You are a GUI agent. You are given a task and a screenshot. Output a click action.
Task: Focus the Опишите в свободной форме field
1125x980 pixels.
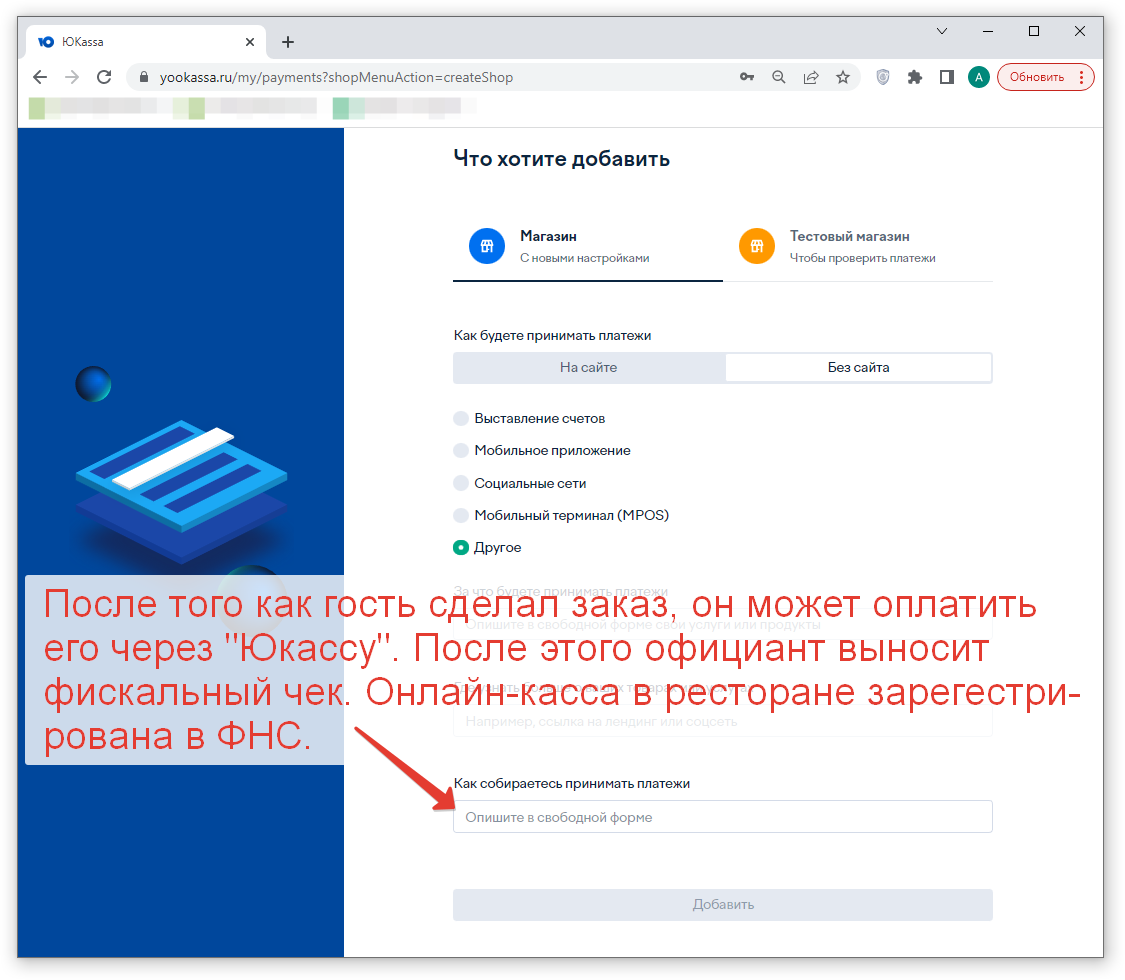click(722, 817)
